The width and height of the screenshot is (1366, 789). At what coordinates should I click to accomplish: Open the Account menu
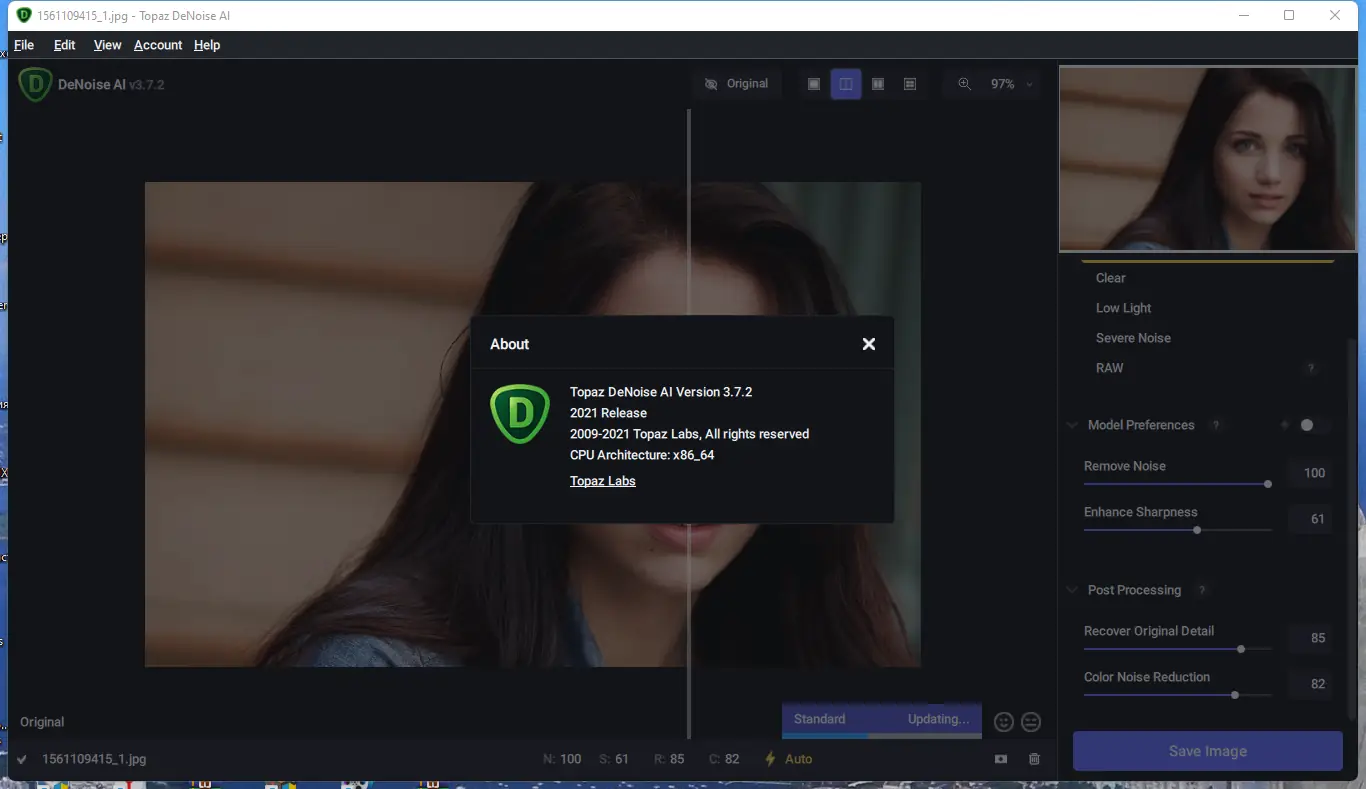pyautogui.click(x=158, y=45)
